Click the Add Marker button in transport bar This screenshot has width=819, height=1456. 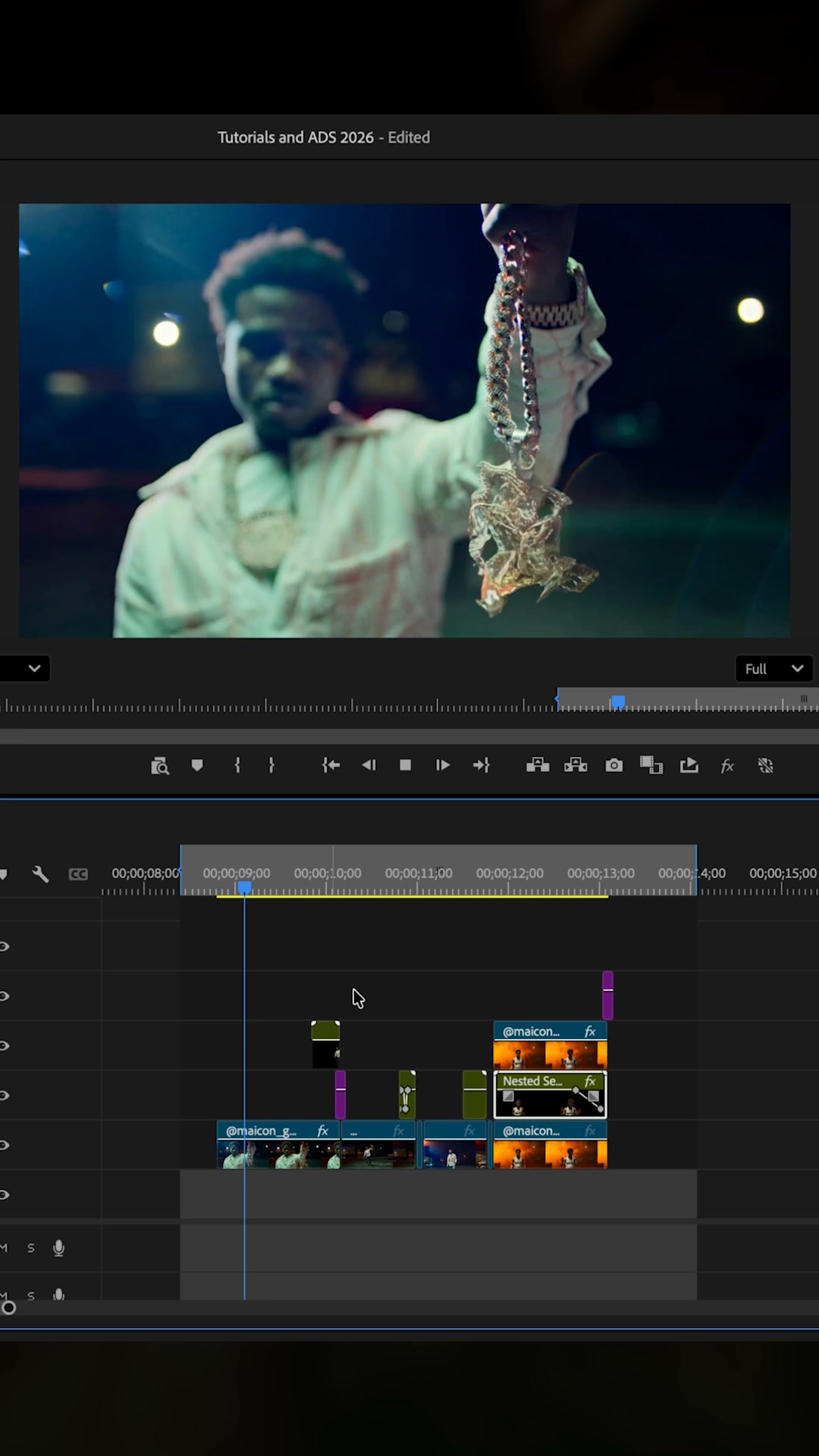tap(197, 765)
